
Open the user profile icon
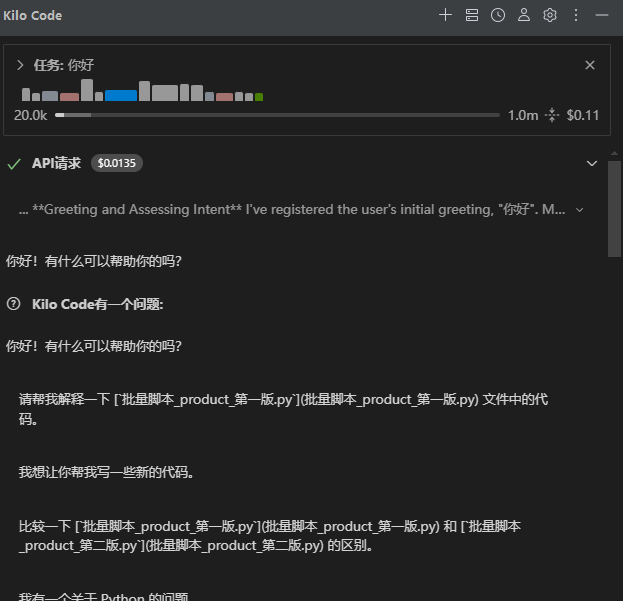(524, 15)
